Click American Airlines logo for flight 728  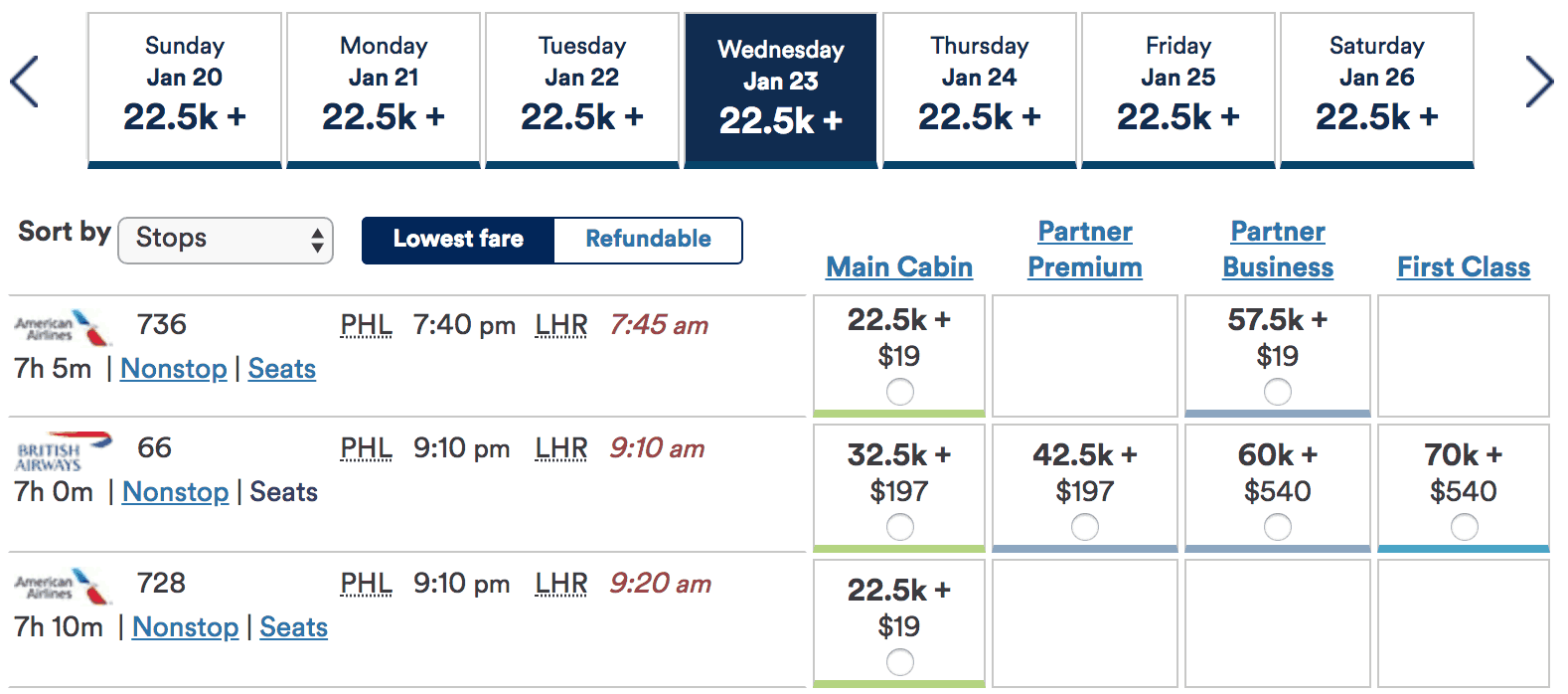coord(63,586)
